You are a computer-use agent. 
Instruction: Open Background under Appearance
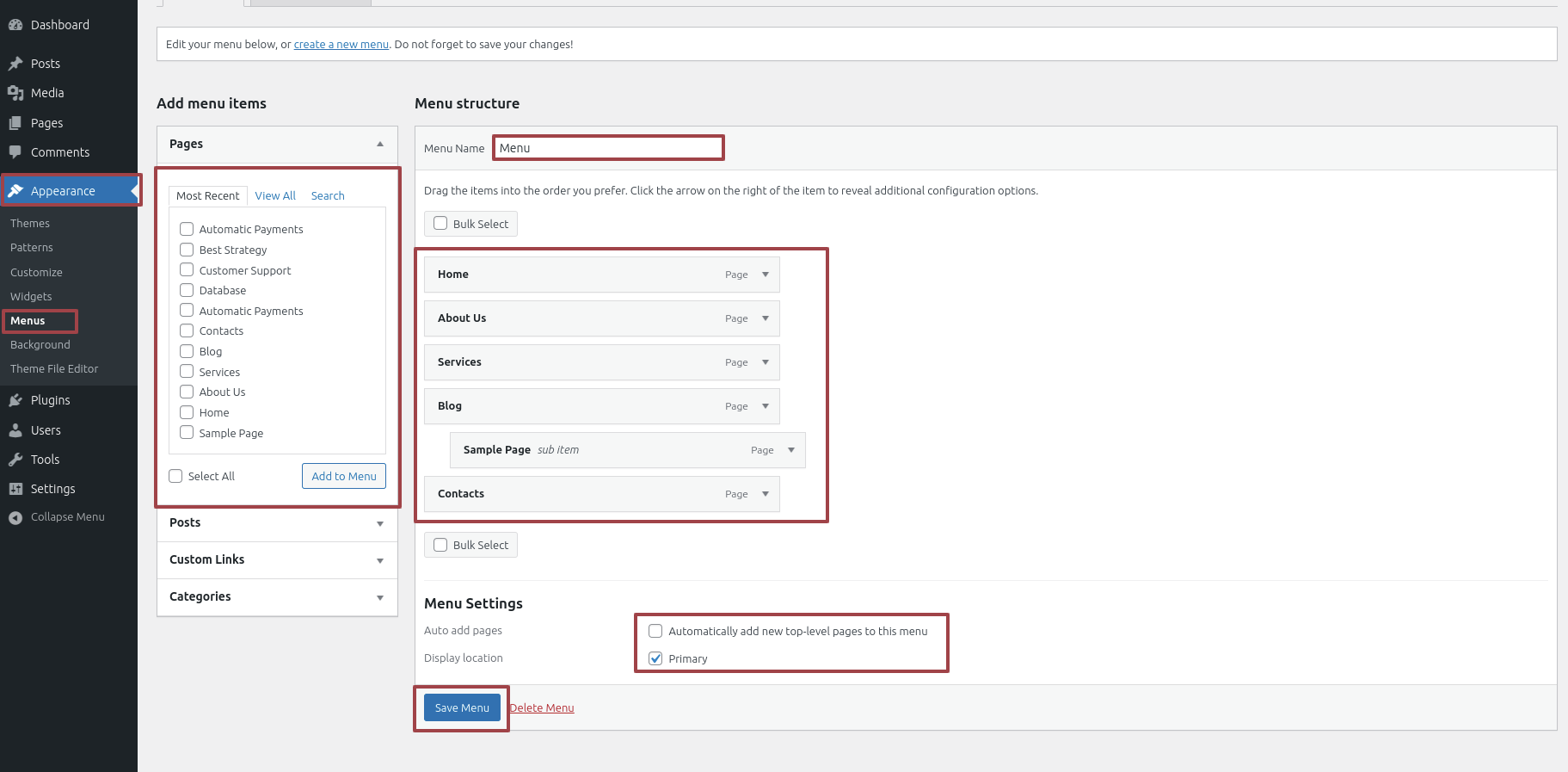pyautogui.click(x=40, y=344)
